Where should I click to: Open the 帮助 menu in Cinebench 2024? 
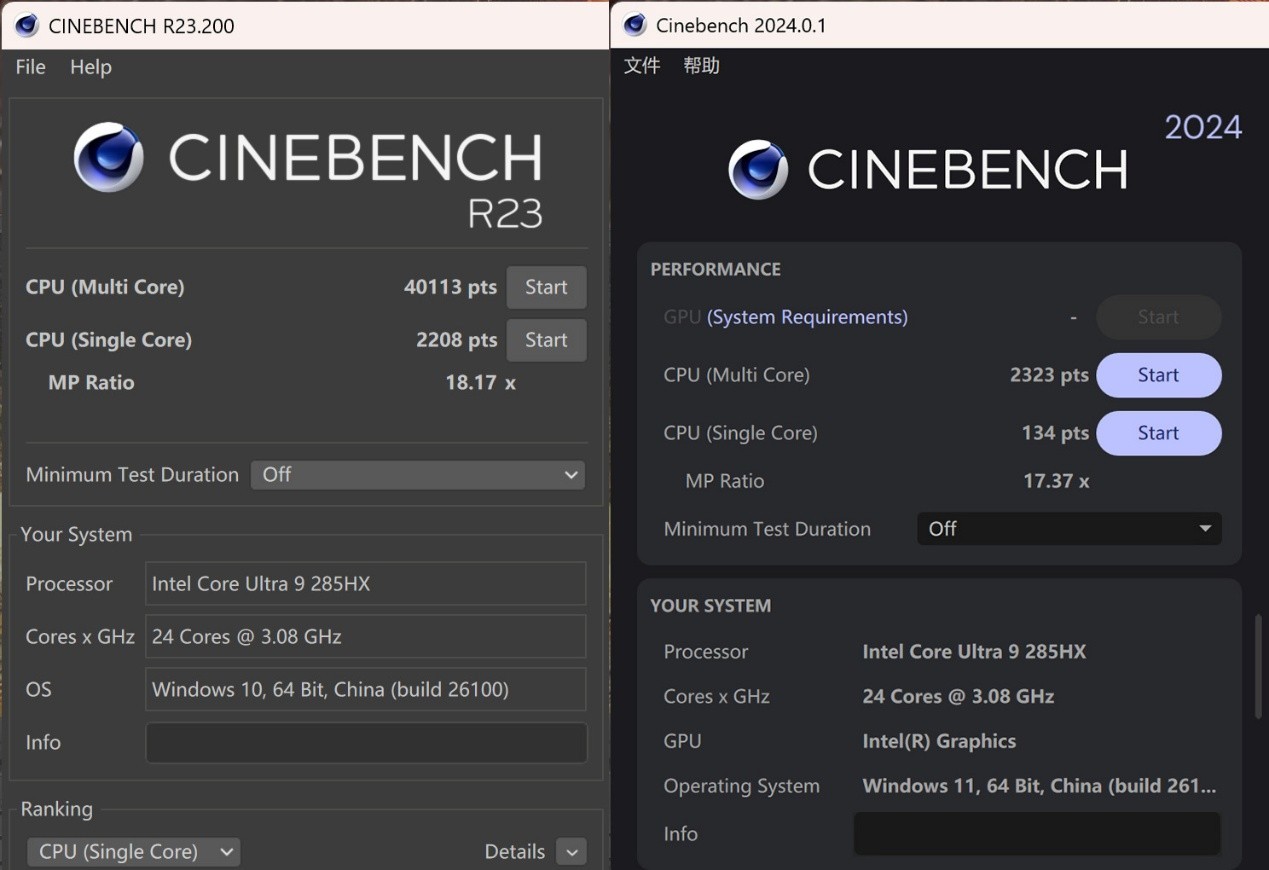tap(701, 66)
